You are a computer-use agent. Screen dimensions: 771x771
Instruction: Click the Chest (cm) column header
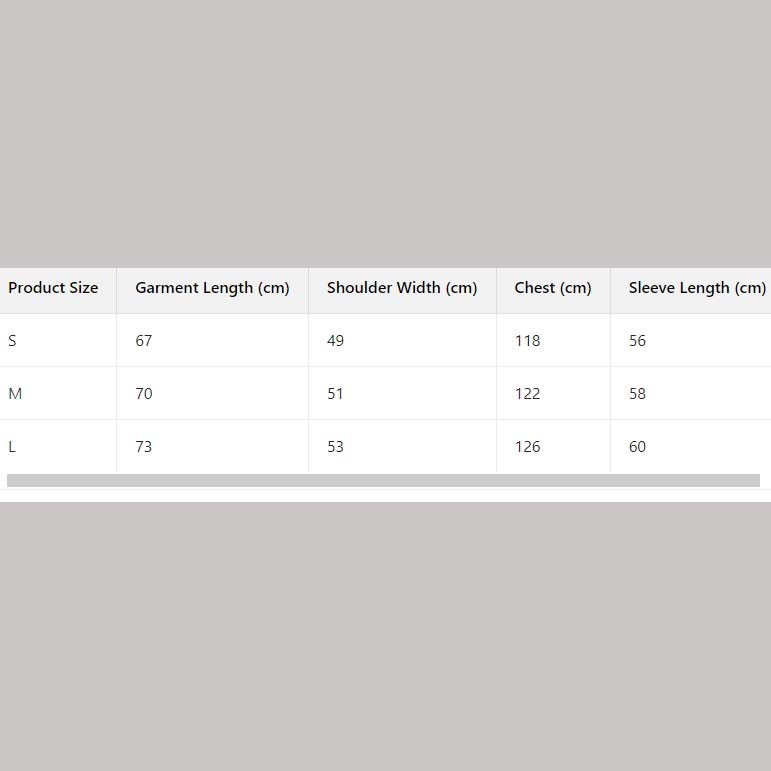coord(553,288)
